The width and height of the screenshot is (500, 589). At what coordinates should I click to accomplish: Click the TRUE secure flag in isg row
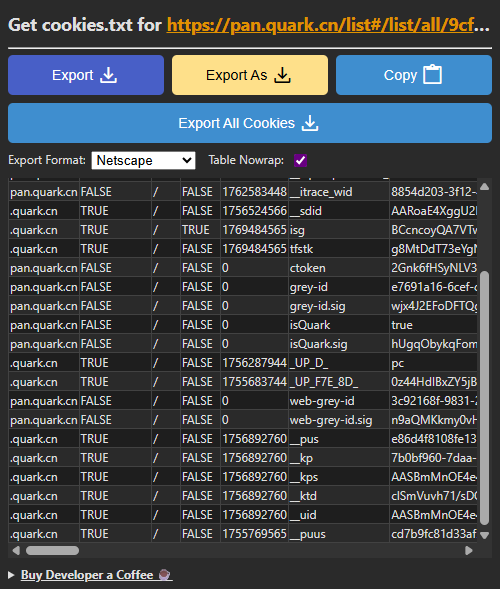tap(196, 230)
